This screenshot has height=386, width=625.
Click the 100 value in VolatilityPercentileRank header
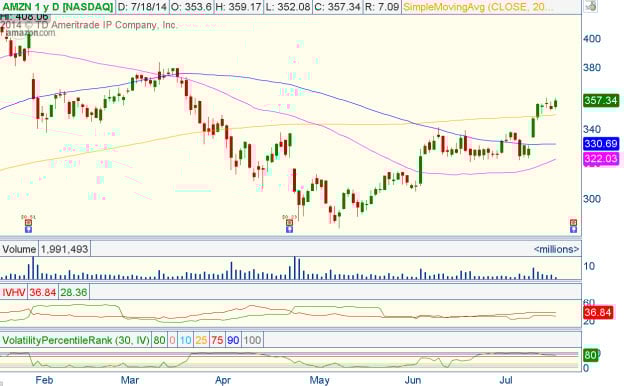pos(252,340)
